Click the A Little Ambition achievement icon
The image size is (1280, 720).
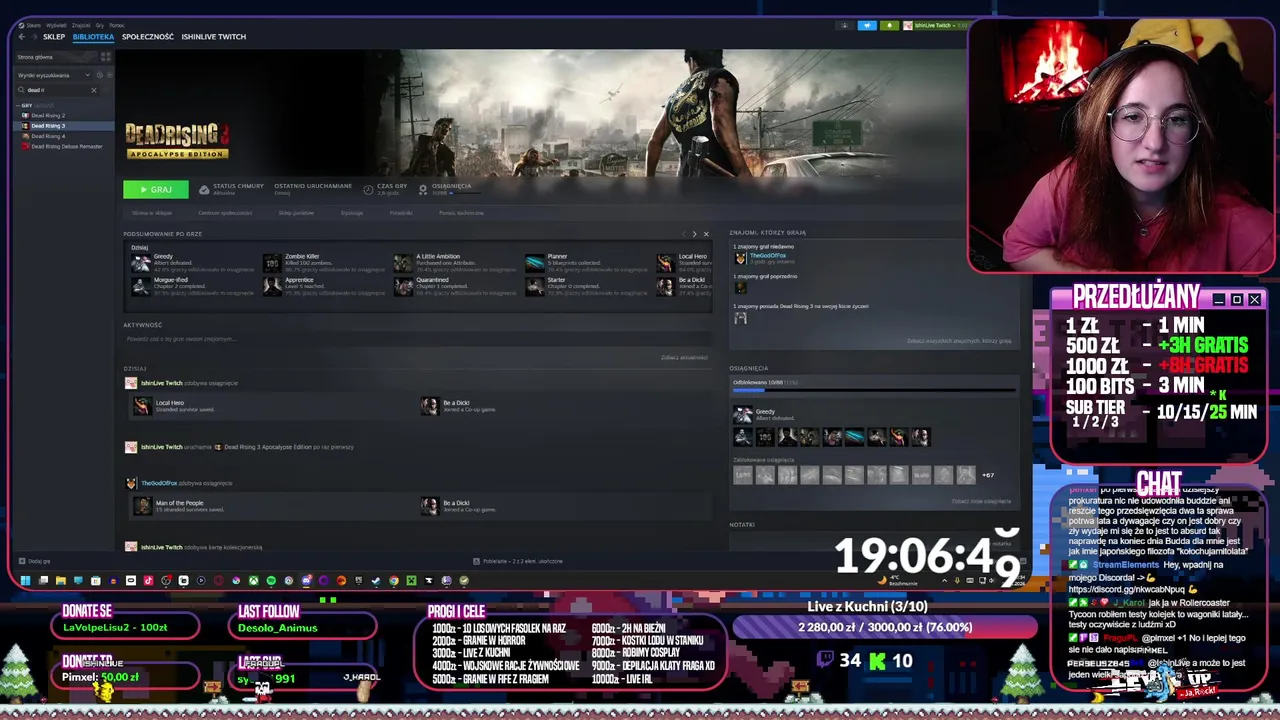403,263
